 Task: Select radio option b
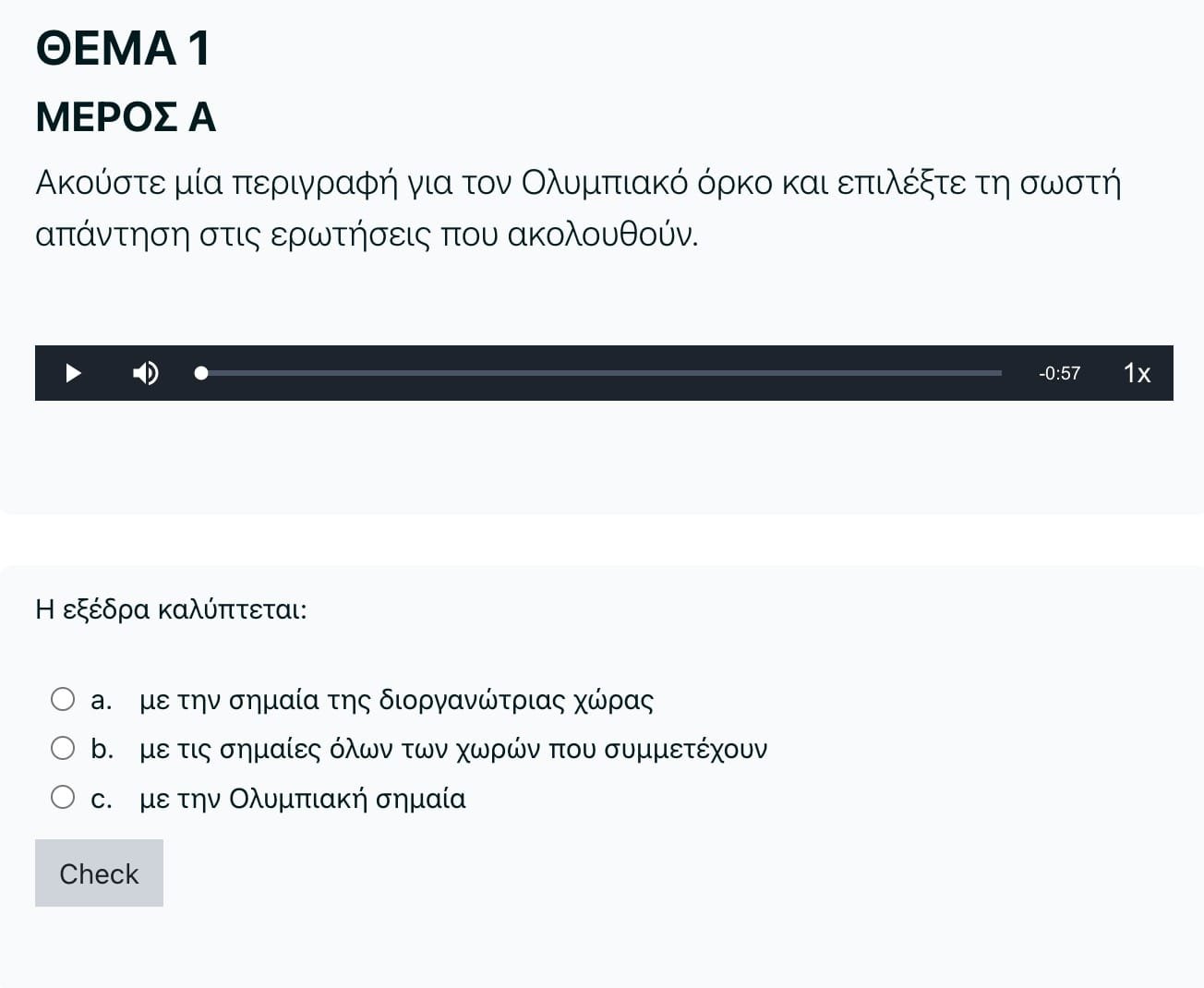tap(63, 748)
